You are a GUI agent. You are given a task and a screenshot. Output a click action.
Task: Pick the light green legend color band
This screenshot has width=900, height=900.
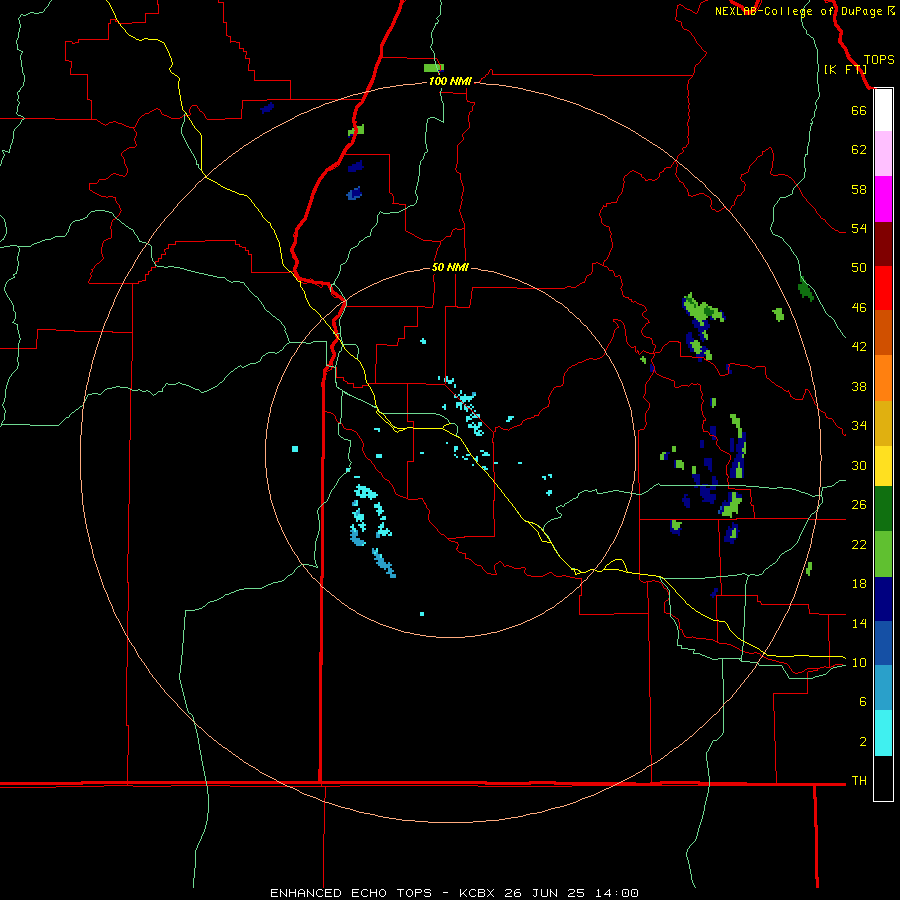(x=883, y=554)
